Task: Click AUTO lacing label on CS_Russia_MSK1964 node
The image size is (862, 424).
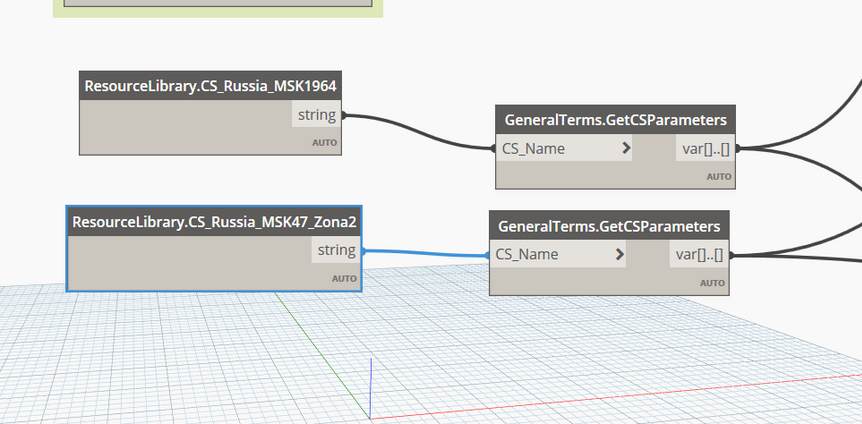Action: [325, 143]
